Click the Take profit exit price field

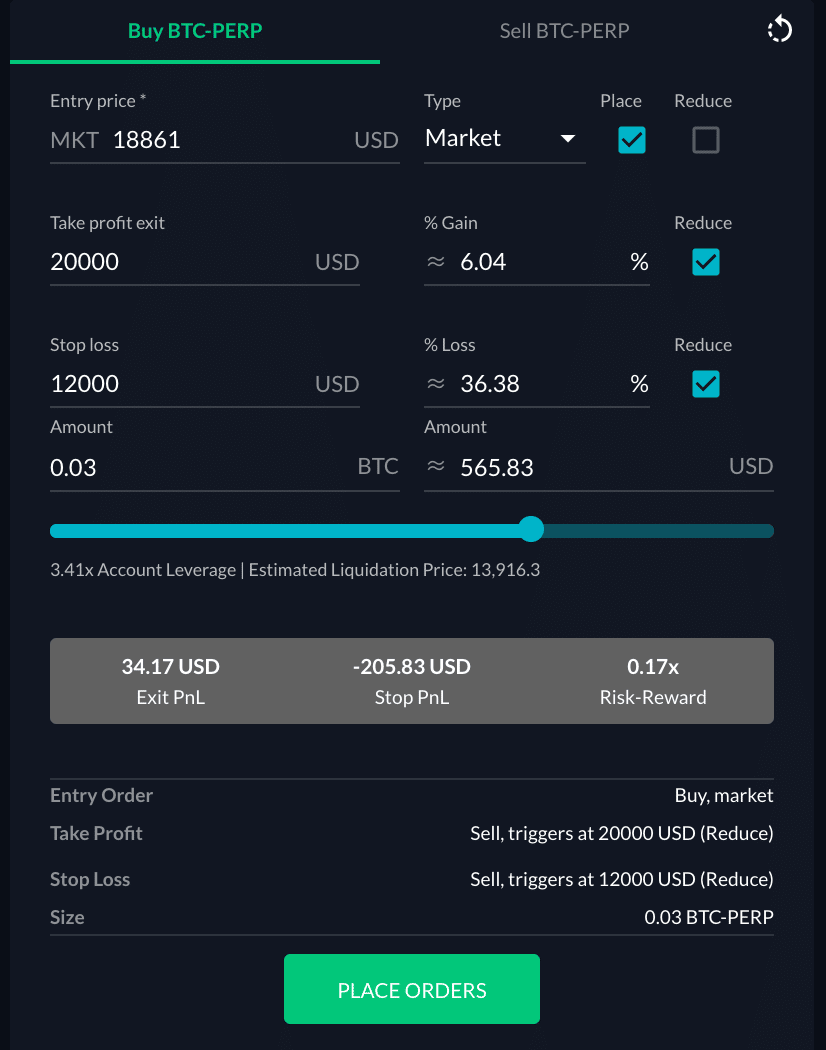[x=180, y=262]
